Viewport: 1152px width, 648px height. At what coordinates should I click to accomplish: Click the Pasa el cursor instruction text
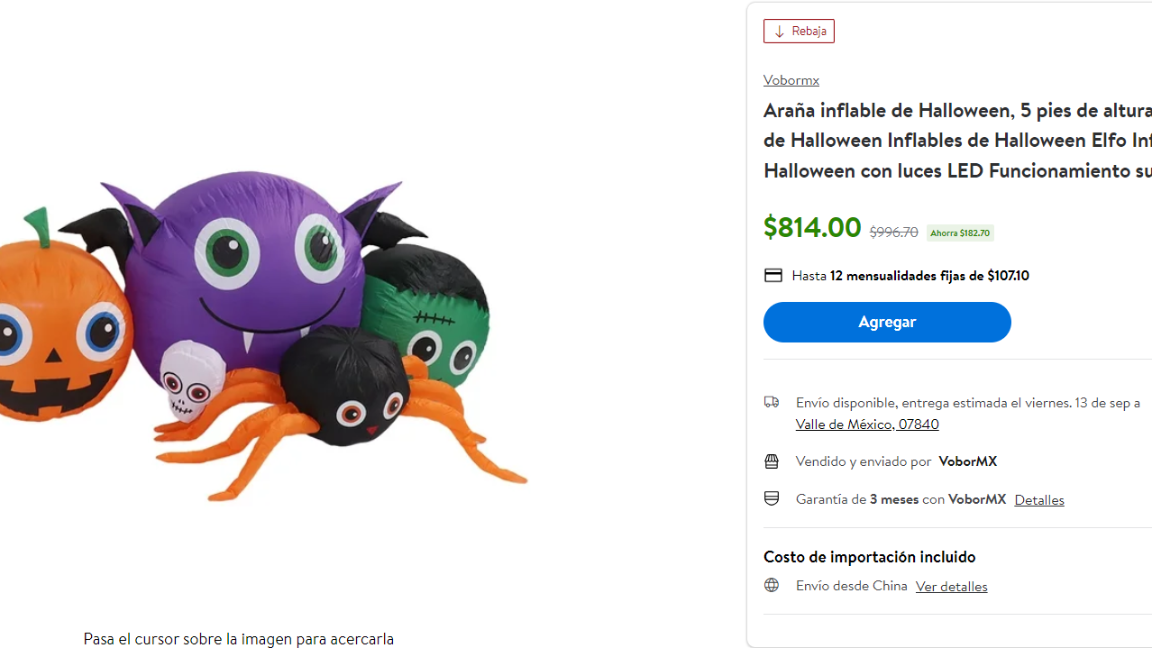coord(238,638)
